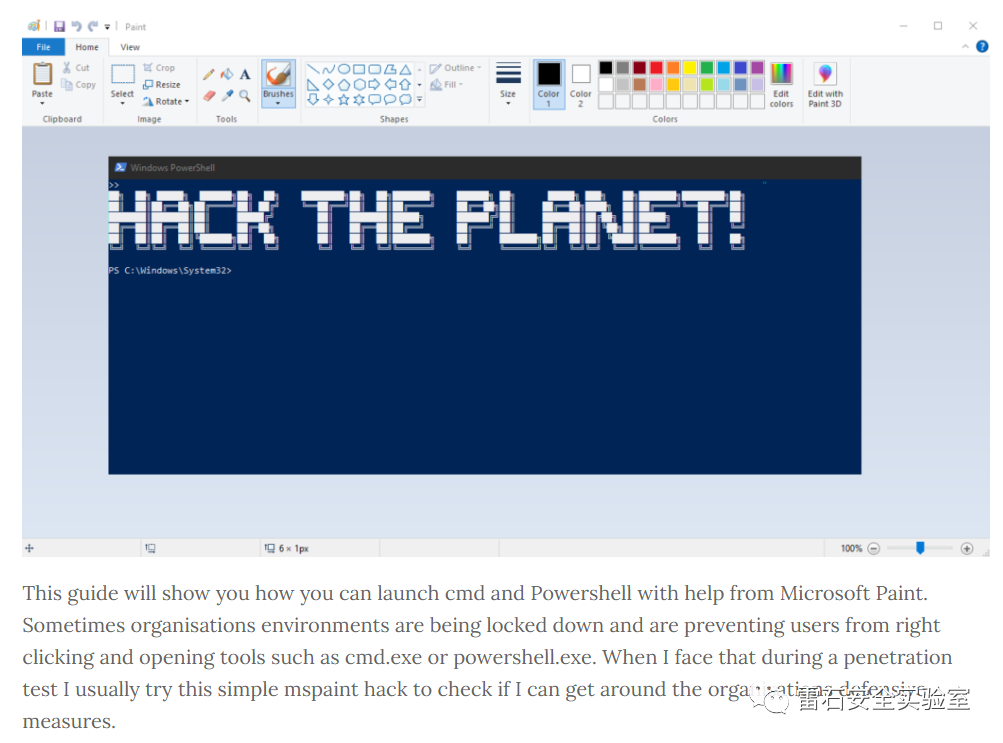Viewport: 1003px width, 743px height.
Task: Collapse the ribbon with the chevron
Action: click(x=965, y=47)
